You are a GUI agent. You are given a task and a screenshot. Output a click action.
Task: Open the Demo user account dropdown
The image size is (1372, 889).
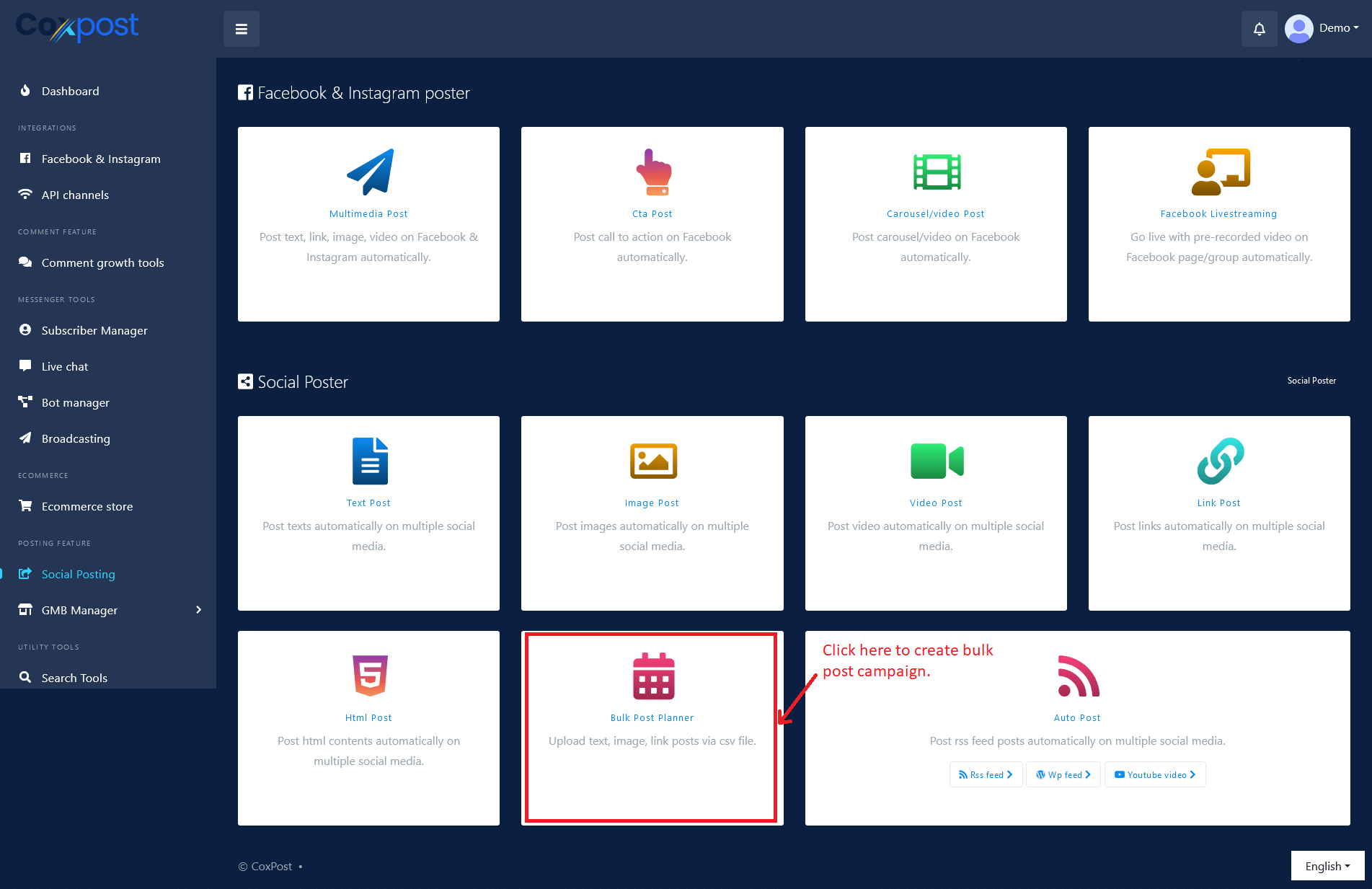click(x=1323, y=29)
